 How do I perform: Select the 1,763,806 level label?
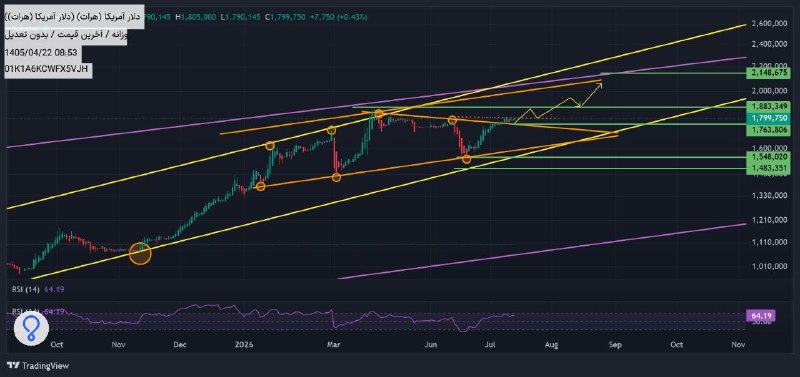pyautogui.click(x=767, y=130)
